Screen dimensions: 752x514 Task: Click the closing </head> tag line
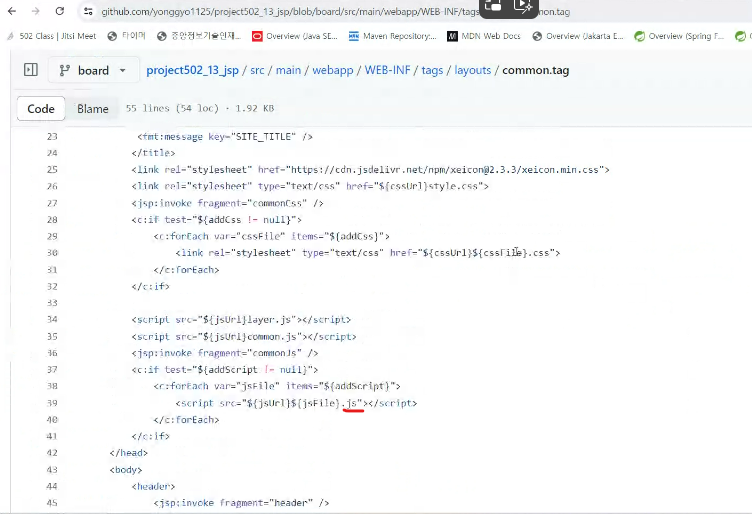(x=129, y=453)
